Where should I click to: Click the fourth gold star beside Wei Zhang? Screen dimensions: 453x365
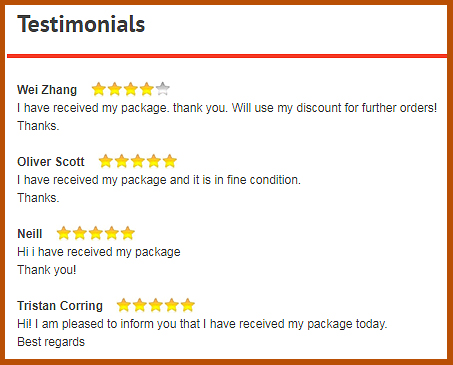coord(147,89)
